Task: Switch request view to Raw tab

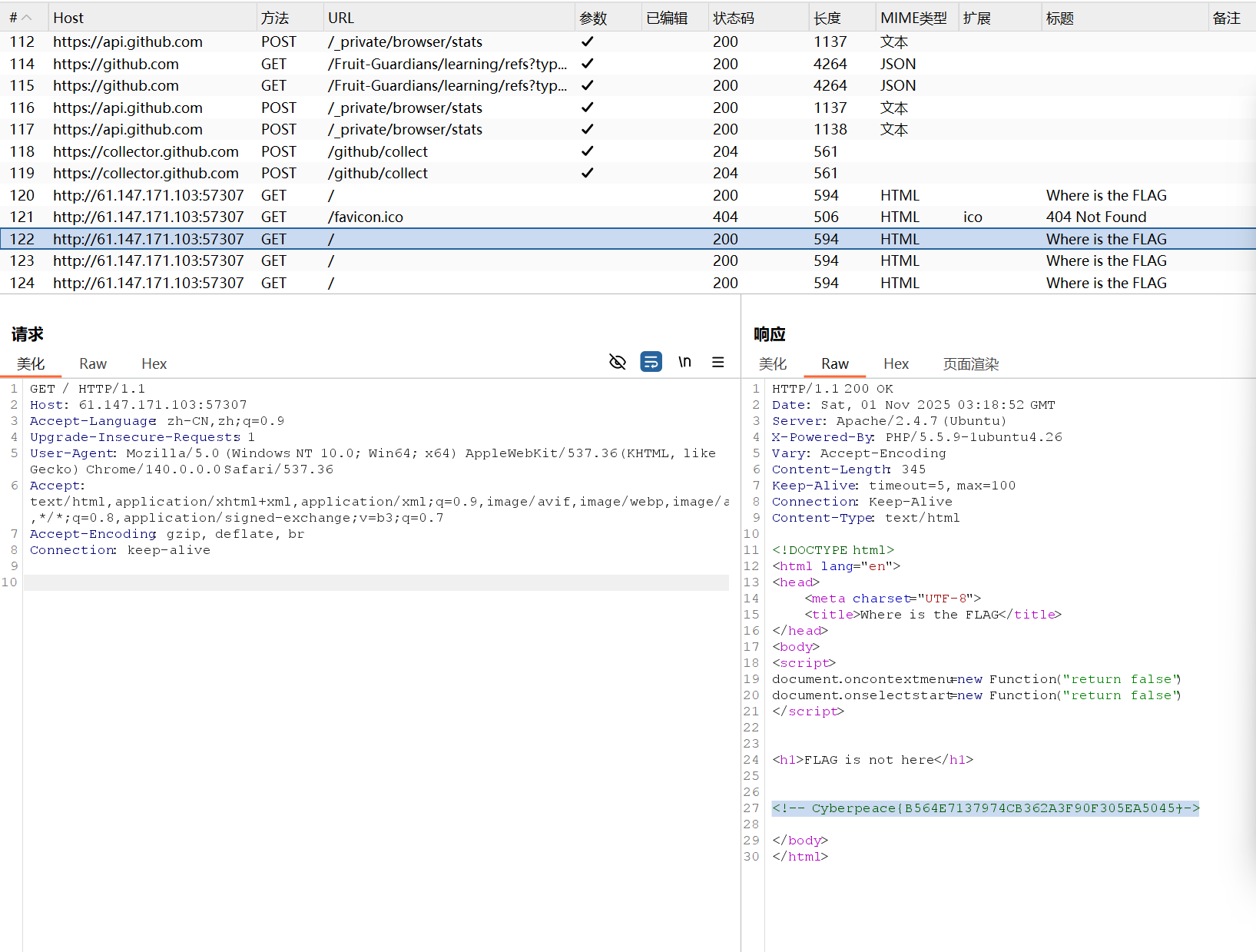Action: click(x=93, y=363)
